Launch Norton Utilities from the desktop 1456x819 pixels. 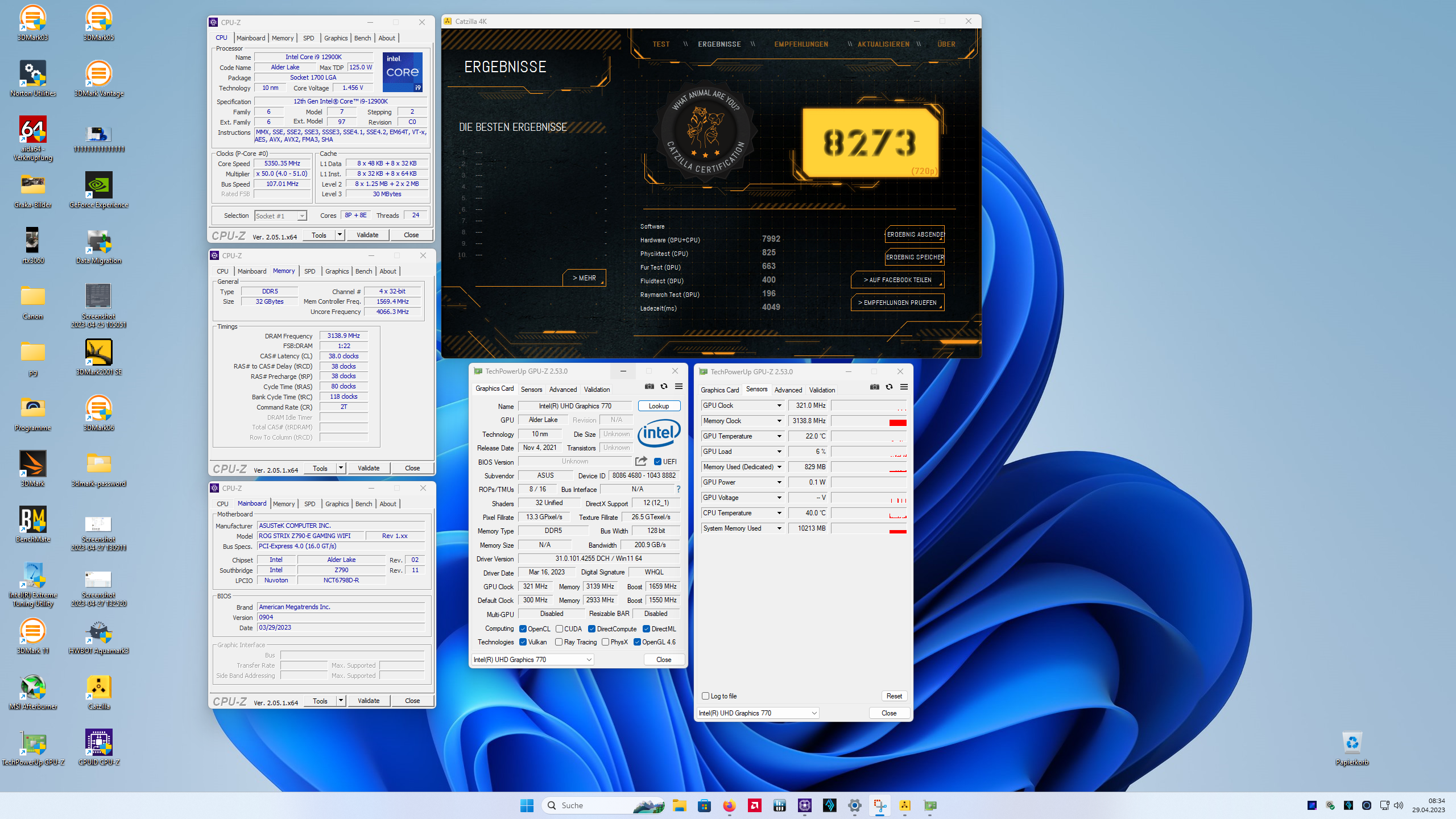click(x=33, y=78)
